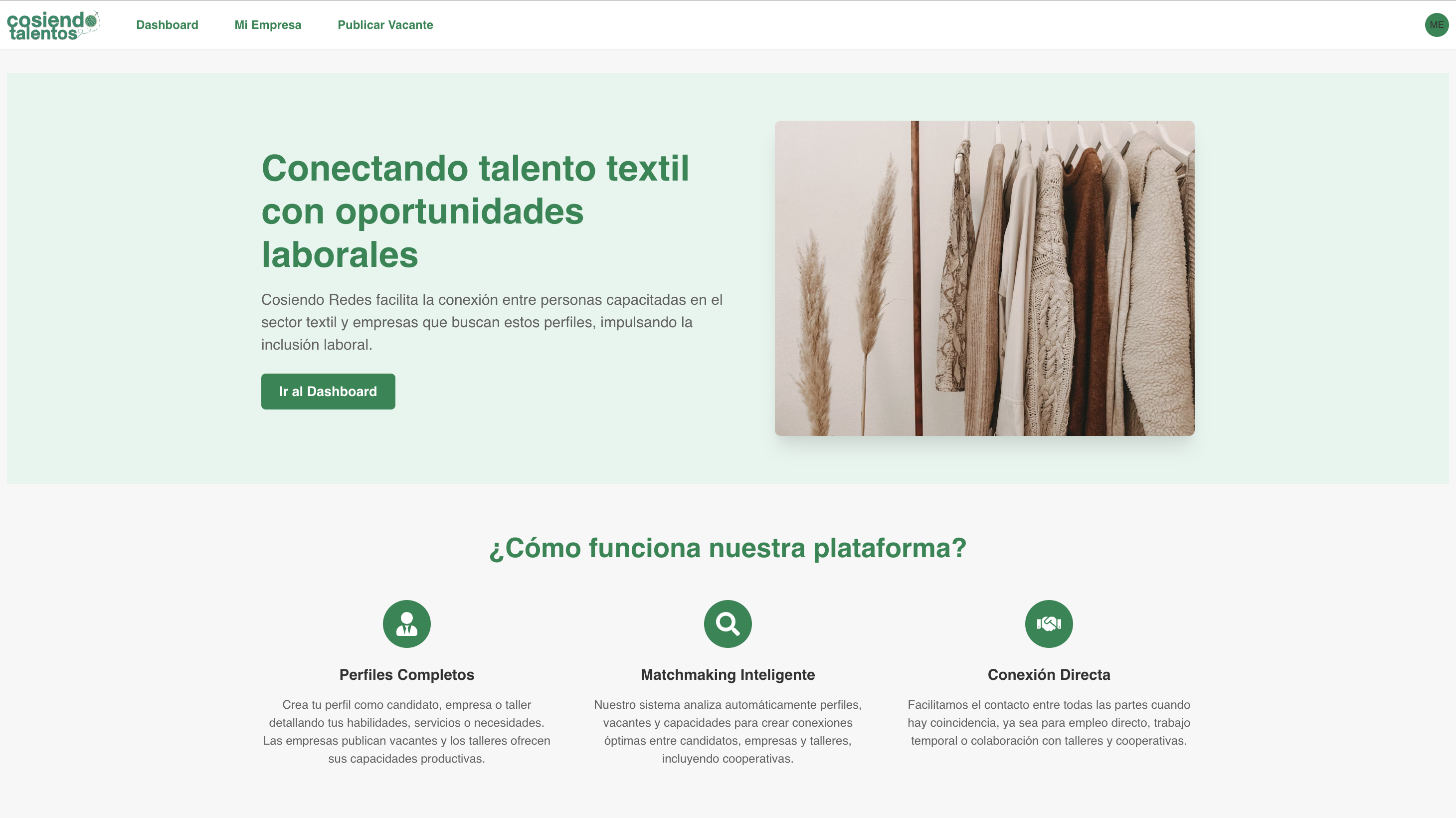Go to Mi Empresa page
This screenshot has height=818, width=1456.
click(x=268, y=25)
